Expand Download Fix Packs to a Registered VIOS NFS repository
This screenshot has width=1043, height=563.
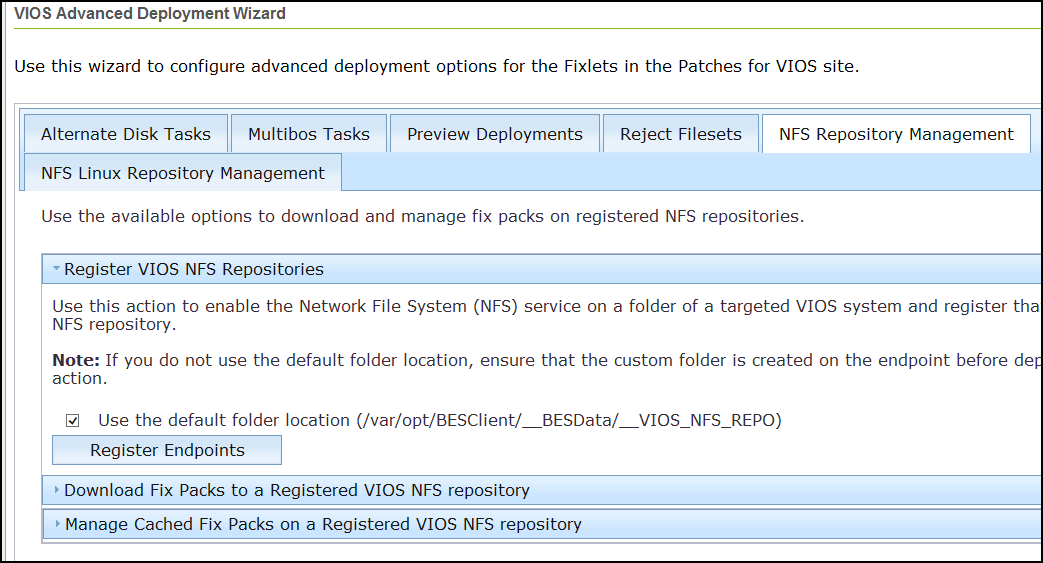pos(541,490)
